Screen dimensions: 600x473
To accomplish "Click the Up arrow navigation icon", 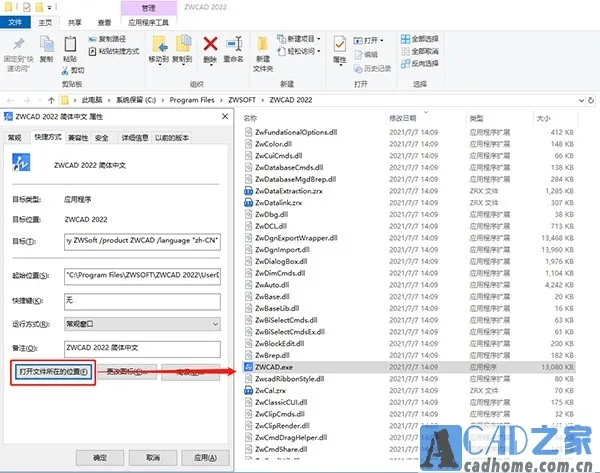I will (x=51, y=100).
